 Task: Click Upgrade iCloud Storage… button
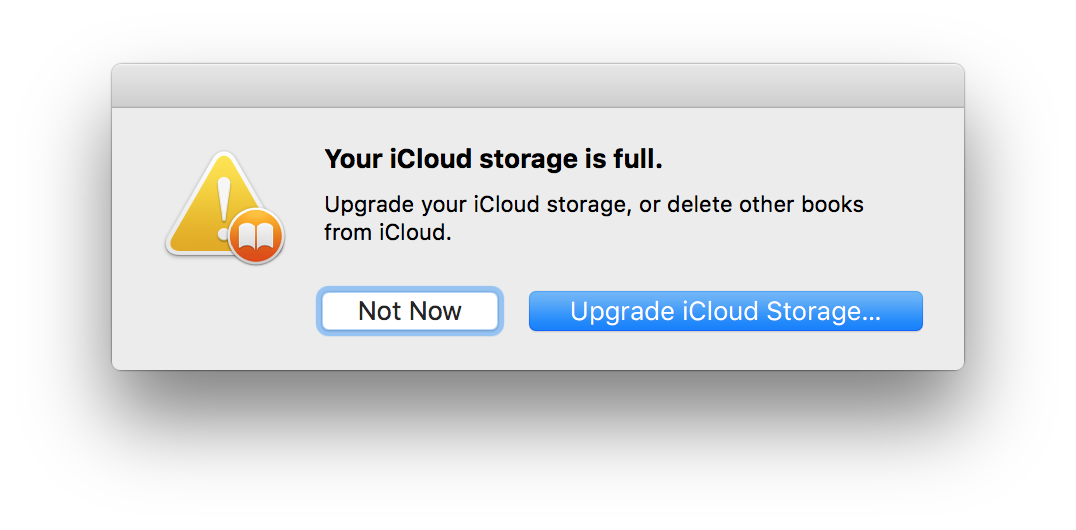coord(725,311)
